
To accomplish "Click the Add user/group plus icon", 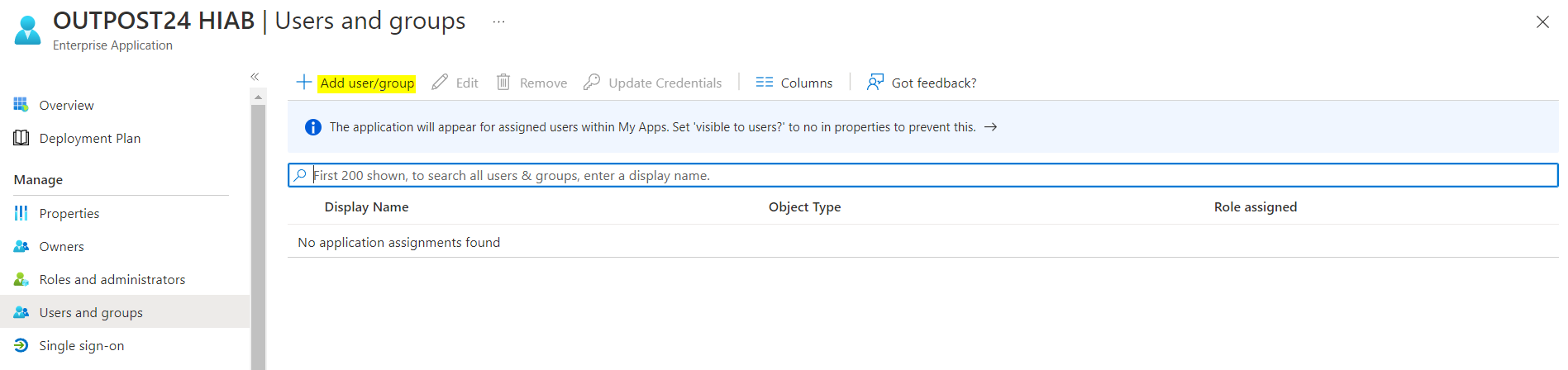I will click(304, 83).
